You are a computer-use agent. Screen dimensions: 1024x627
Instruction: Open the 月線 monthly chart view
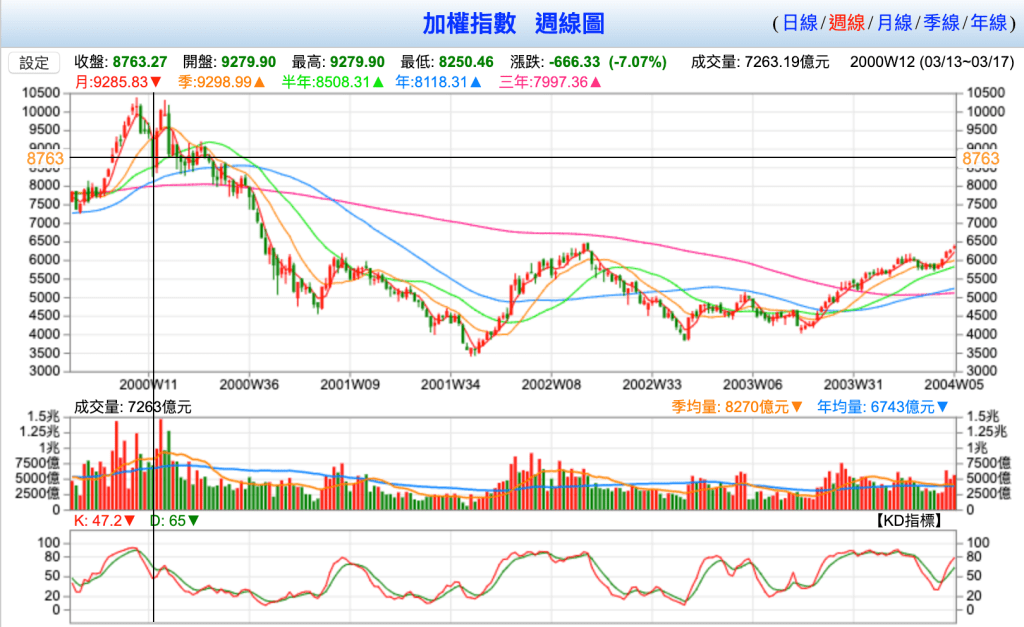894,23
